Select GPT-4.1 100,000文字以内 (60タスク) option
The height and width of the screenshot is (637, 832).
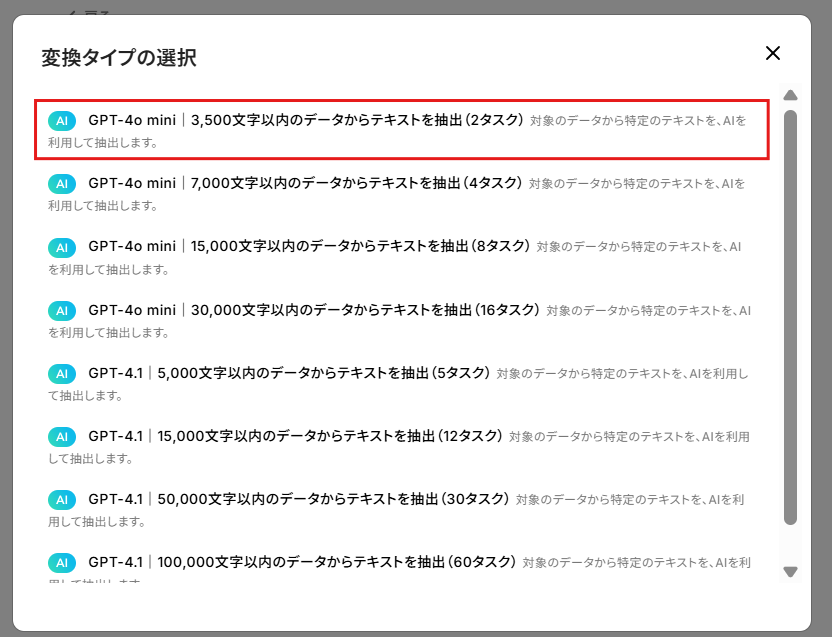[x=402, y=567]
